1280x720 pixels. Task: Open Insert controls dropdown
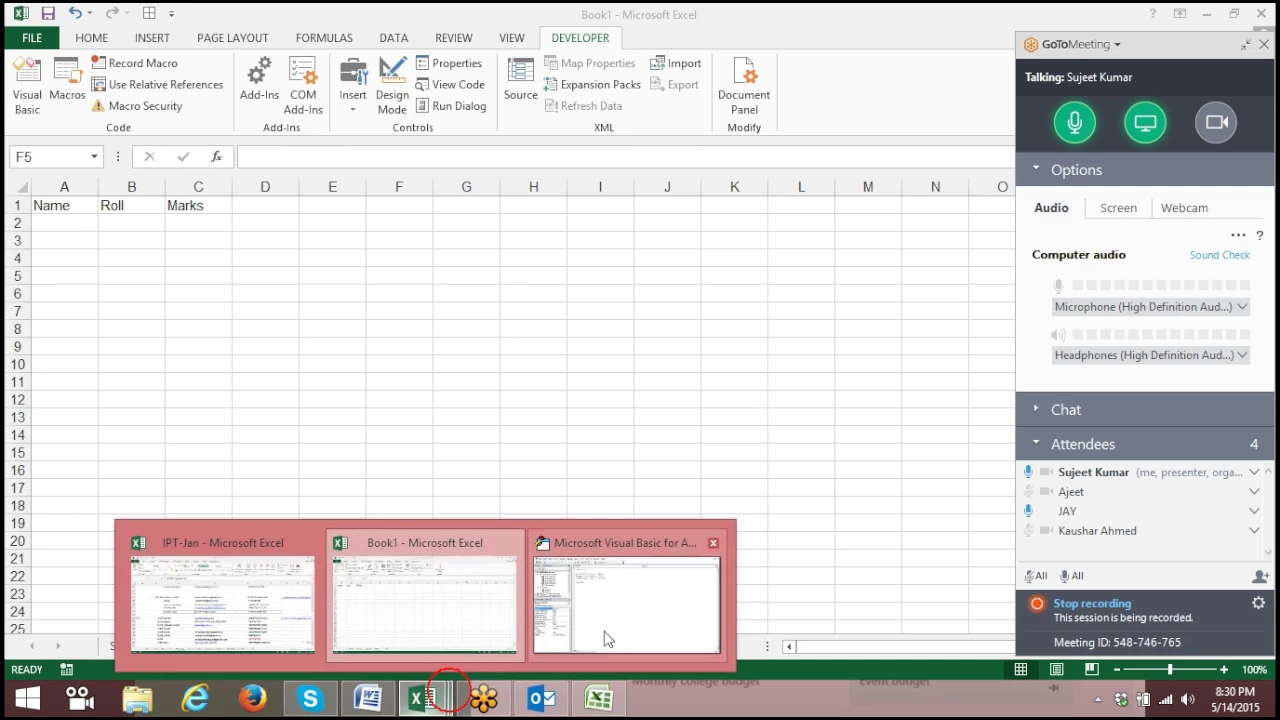tap(353, 86)
